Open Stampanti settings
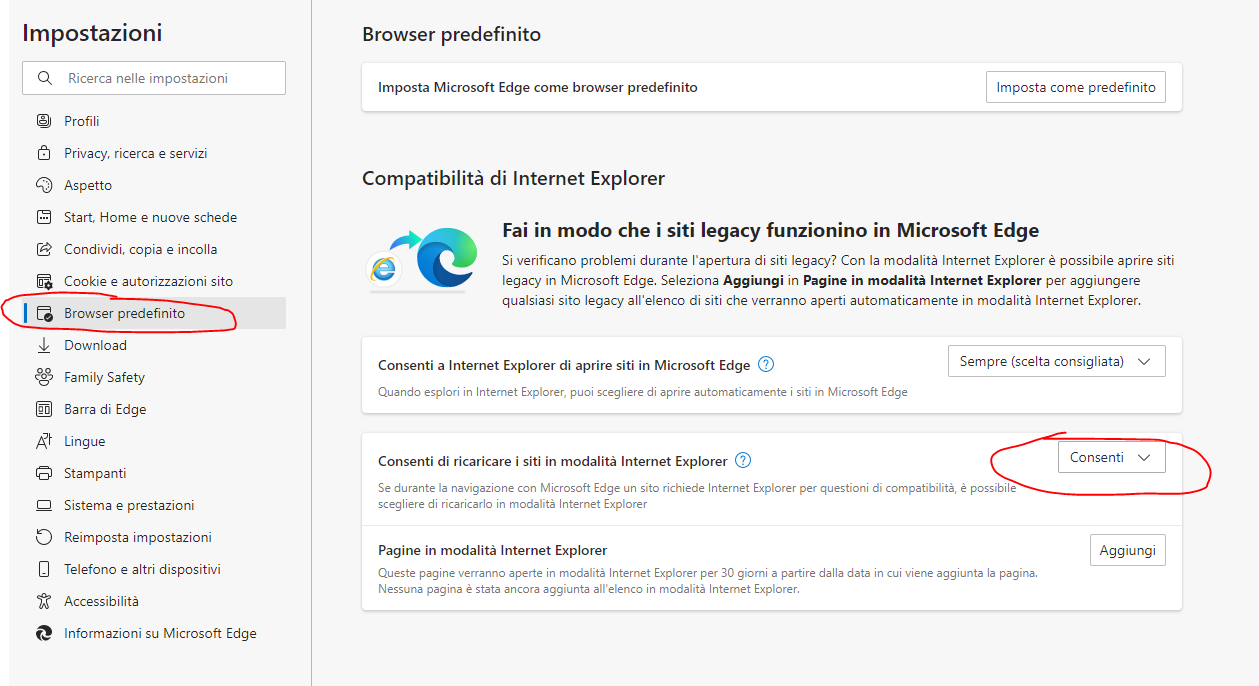 tap(154, 473)
